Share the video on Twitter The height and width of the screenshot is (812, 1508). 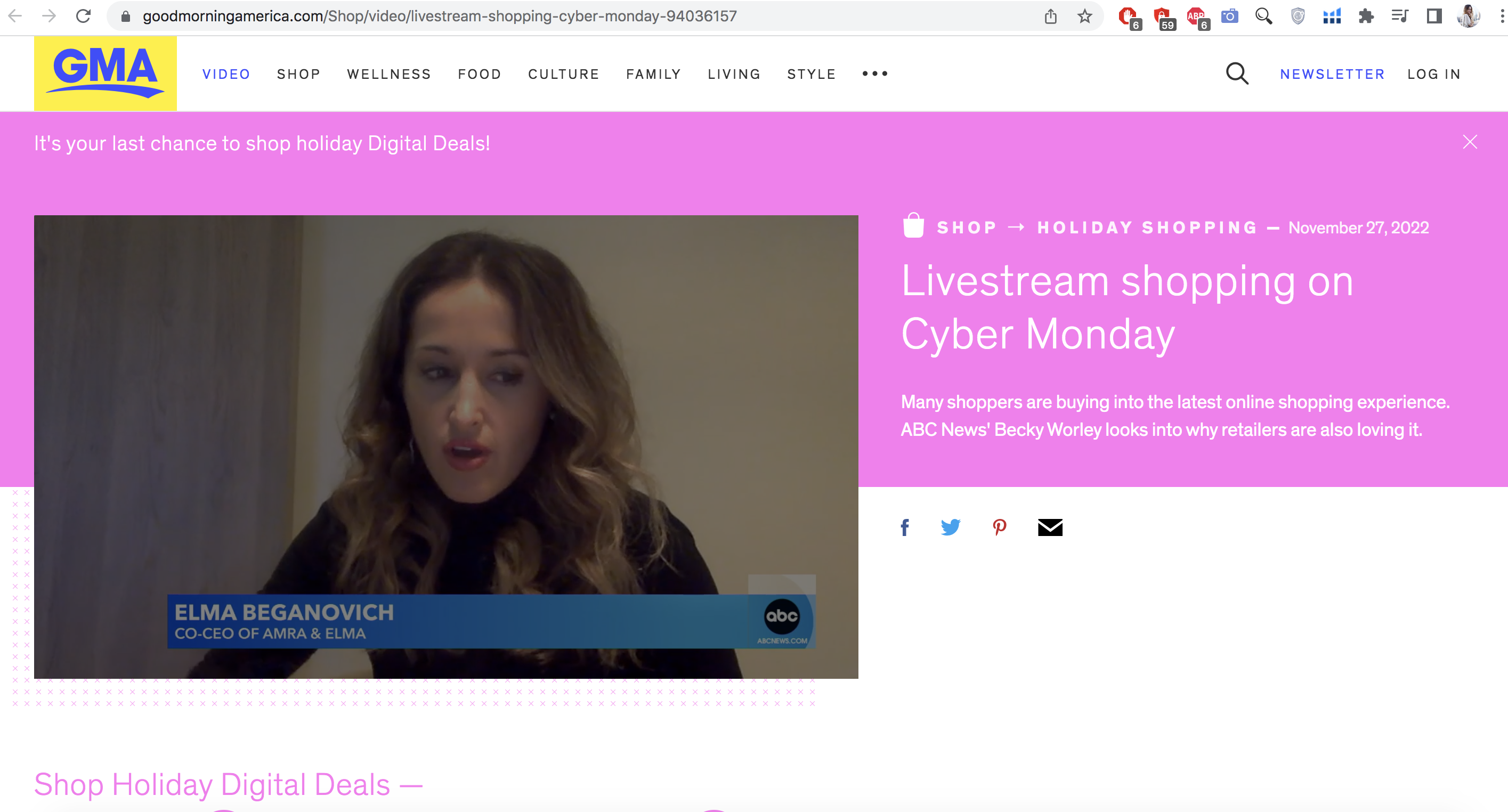951,527
